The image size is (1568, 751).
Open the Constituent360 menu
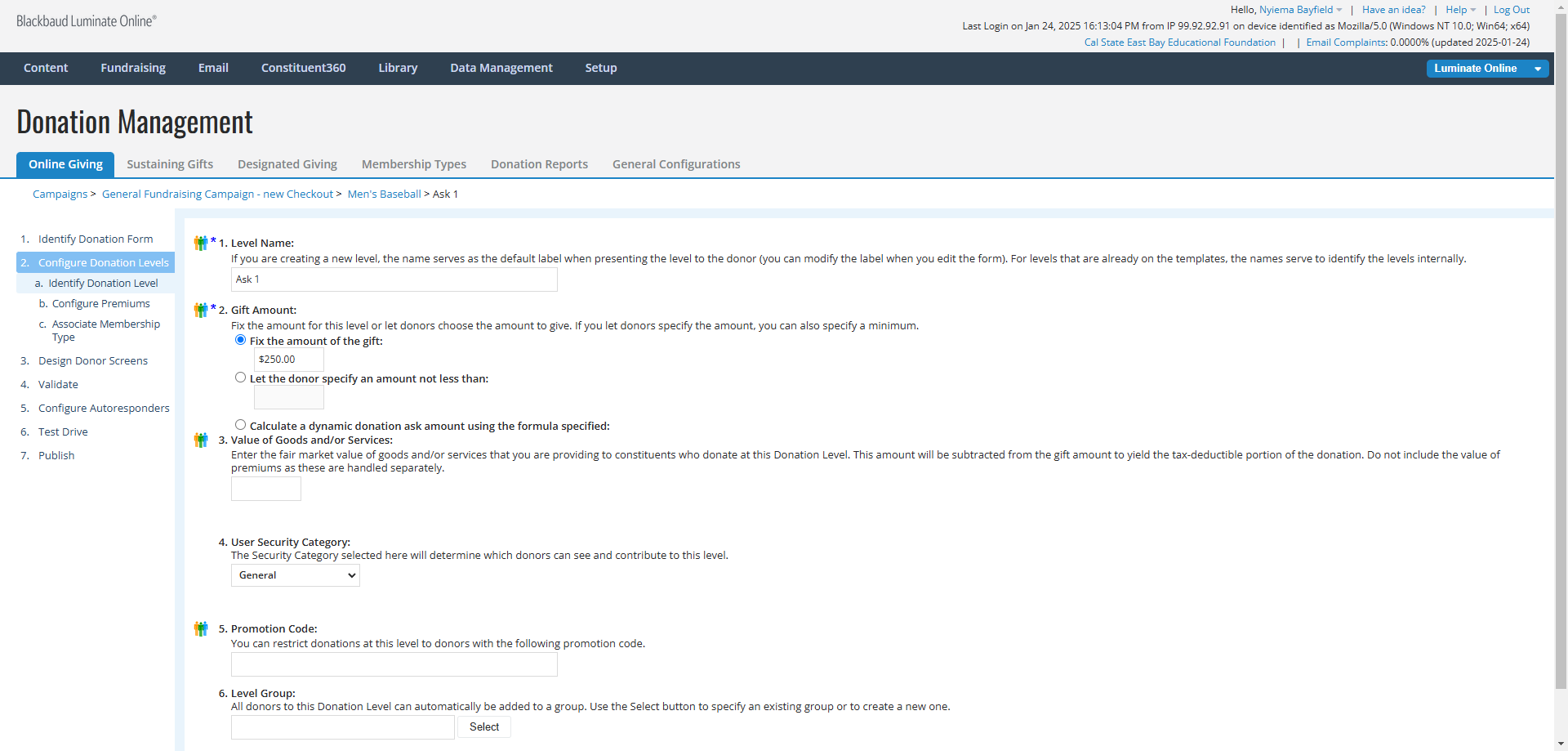(304, 68)
